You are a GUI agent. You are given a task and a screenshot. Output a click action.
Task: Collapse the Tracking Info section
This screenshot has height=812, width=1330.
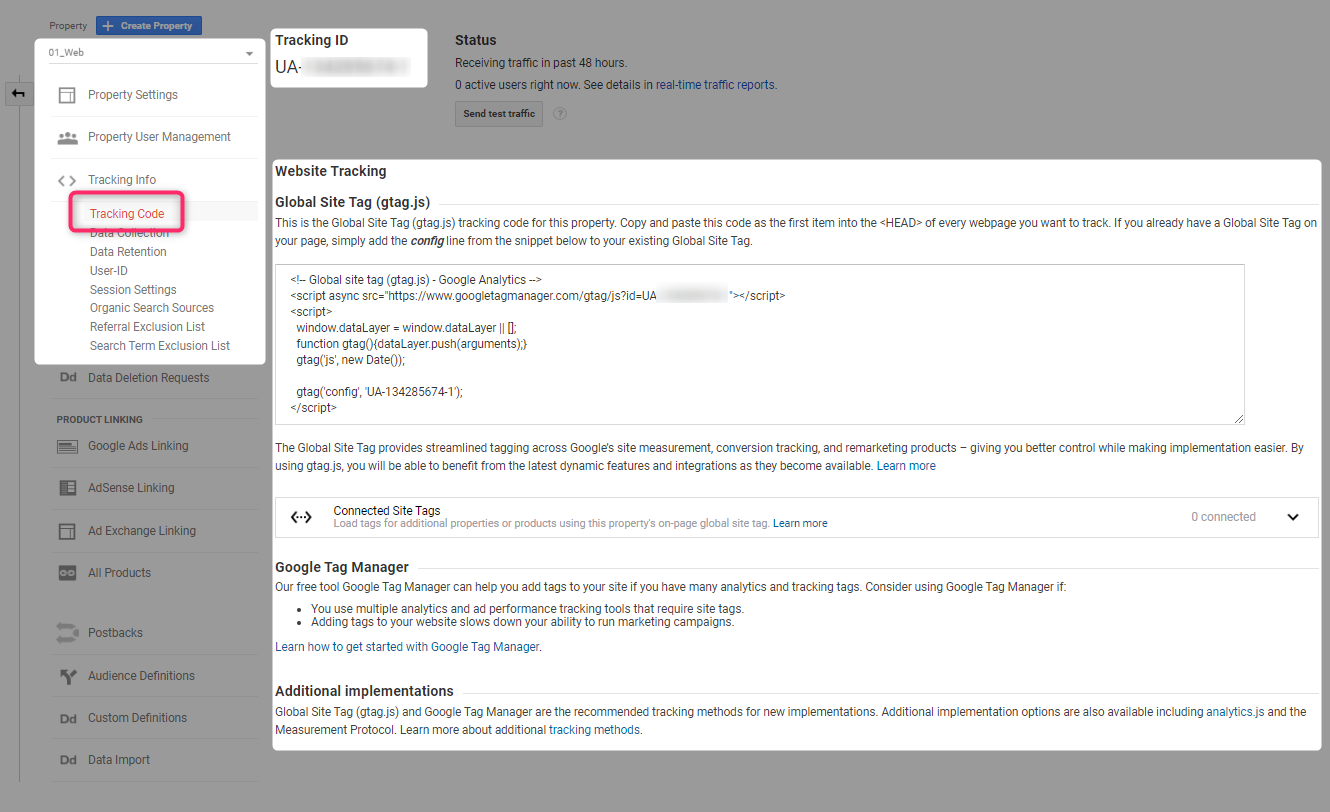click(x=122, y=180)
